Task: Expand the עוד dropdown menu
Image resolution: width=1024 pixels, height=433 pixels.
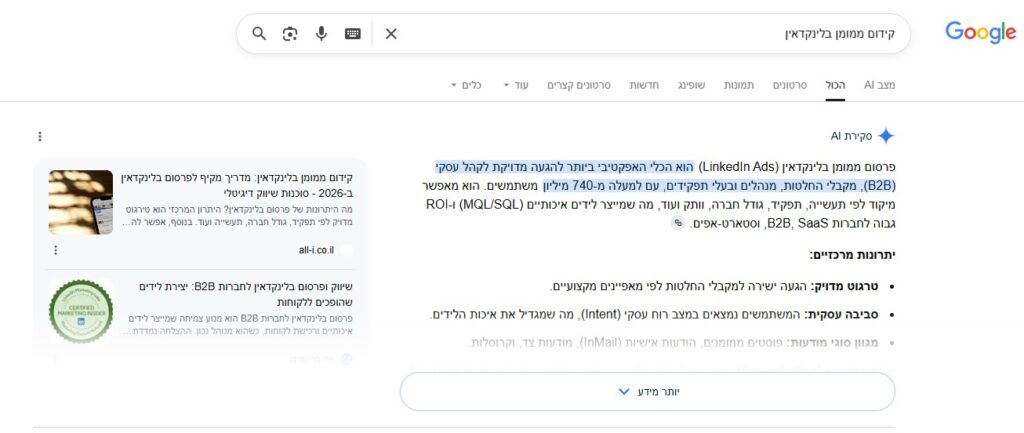Action: [x=515, y=85]
